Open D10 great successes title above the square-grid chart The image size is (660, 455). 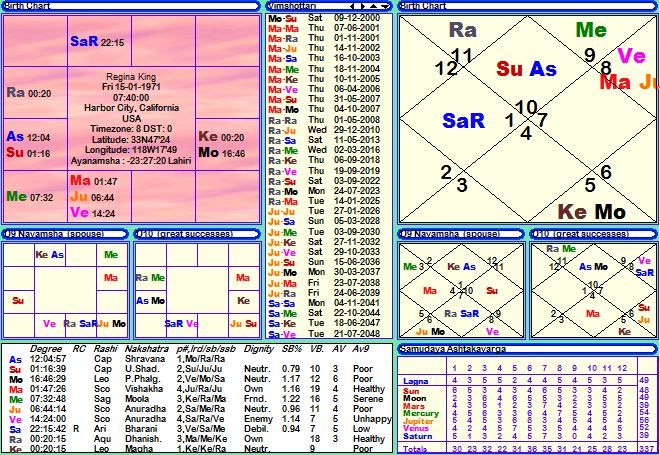[x=184, y=234]
